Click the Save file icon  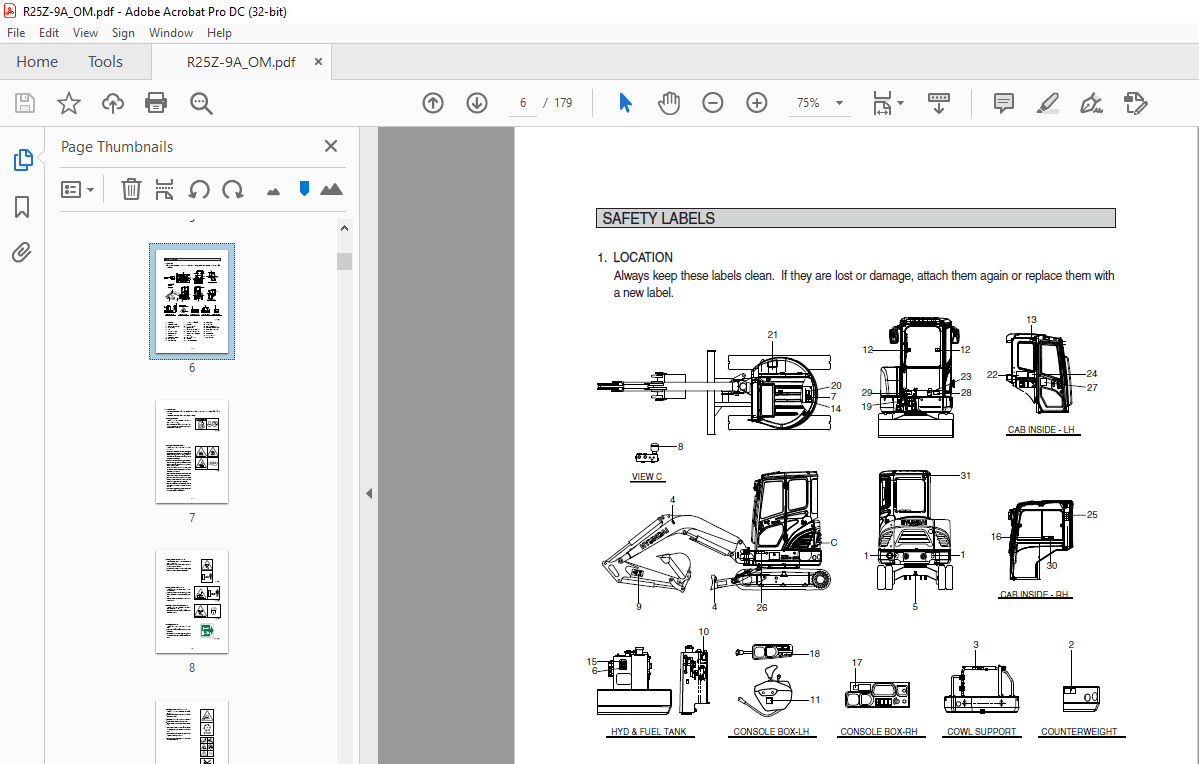tap(24, 103)
